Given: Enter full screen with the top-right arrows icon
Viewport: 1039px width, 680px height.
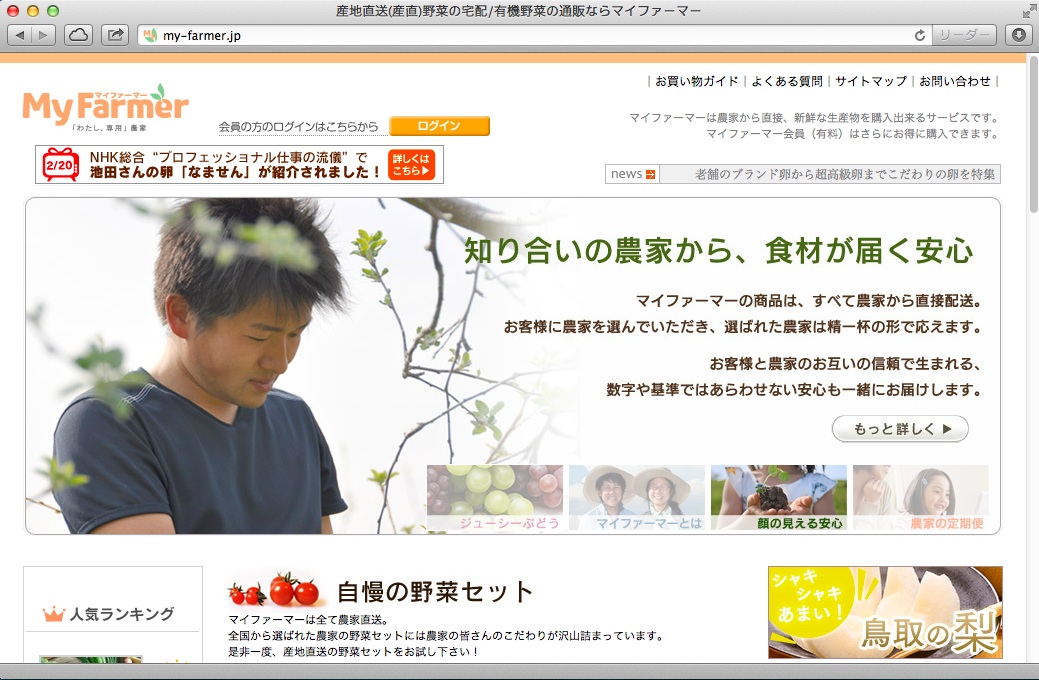Looking at the screenshot, I should pyautogui.click(x=1028, y=10).
